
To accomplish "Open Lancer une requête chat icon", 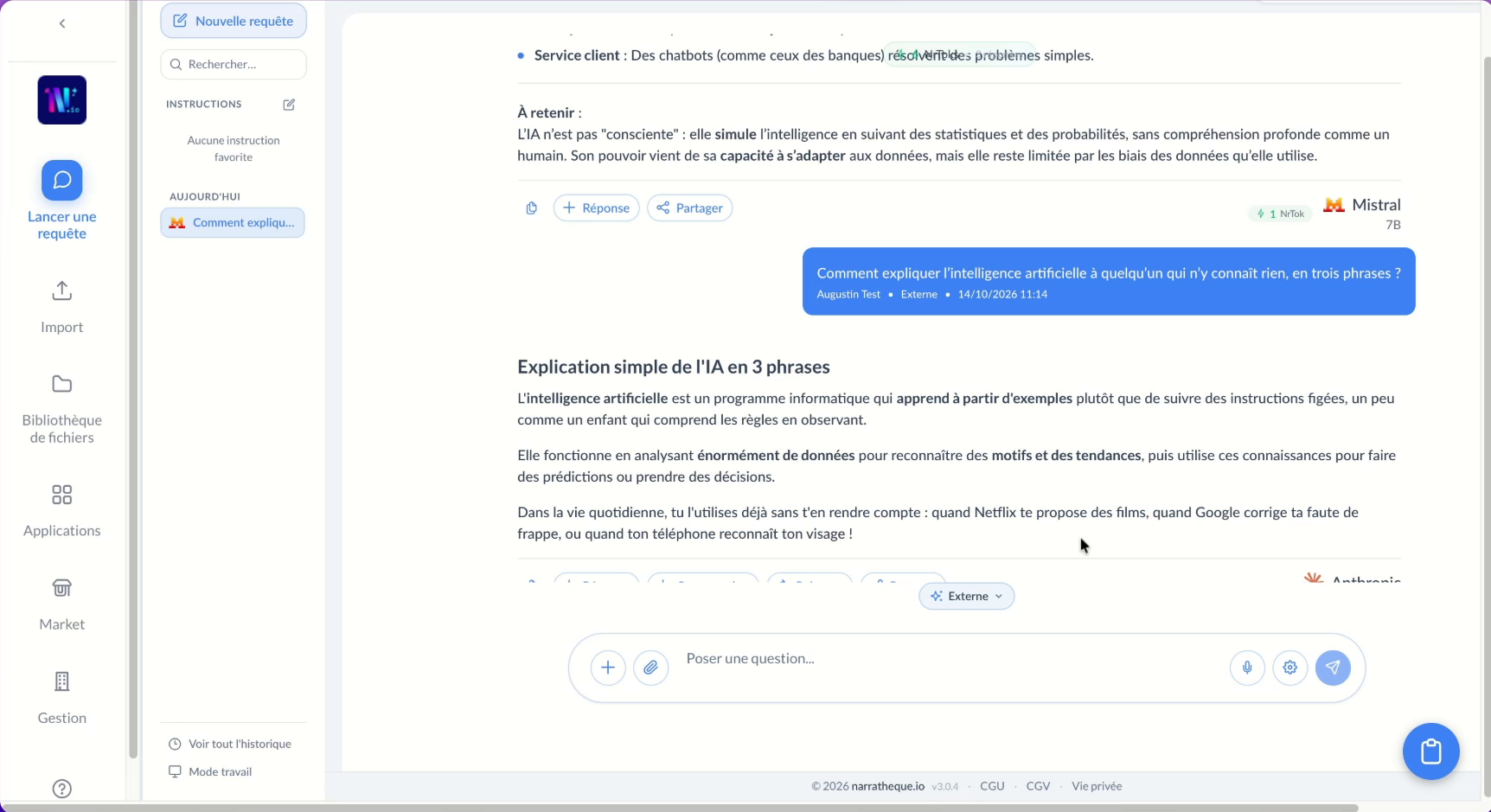I will [x=62, y=180].
